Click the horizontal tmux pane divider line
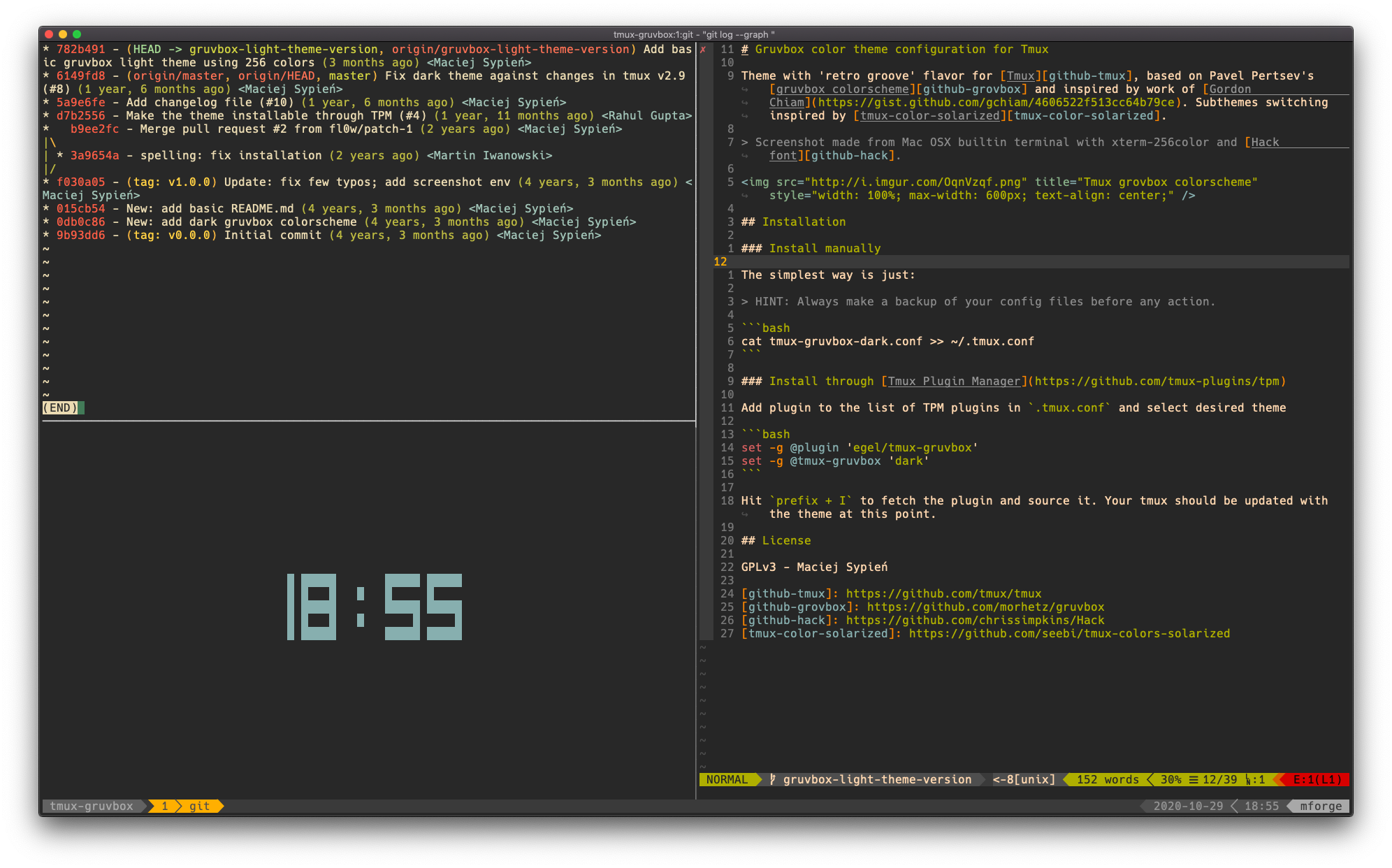Image resolution: width=1392 pixels, height=868 pixels. tap(368, 421)
